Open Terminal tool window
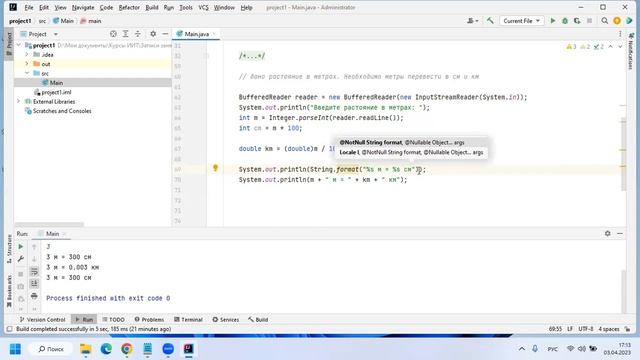This screenshot has width=640, height=360. tap(188, 319)
